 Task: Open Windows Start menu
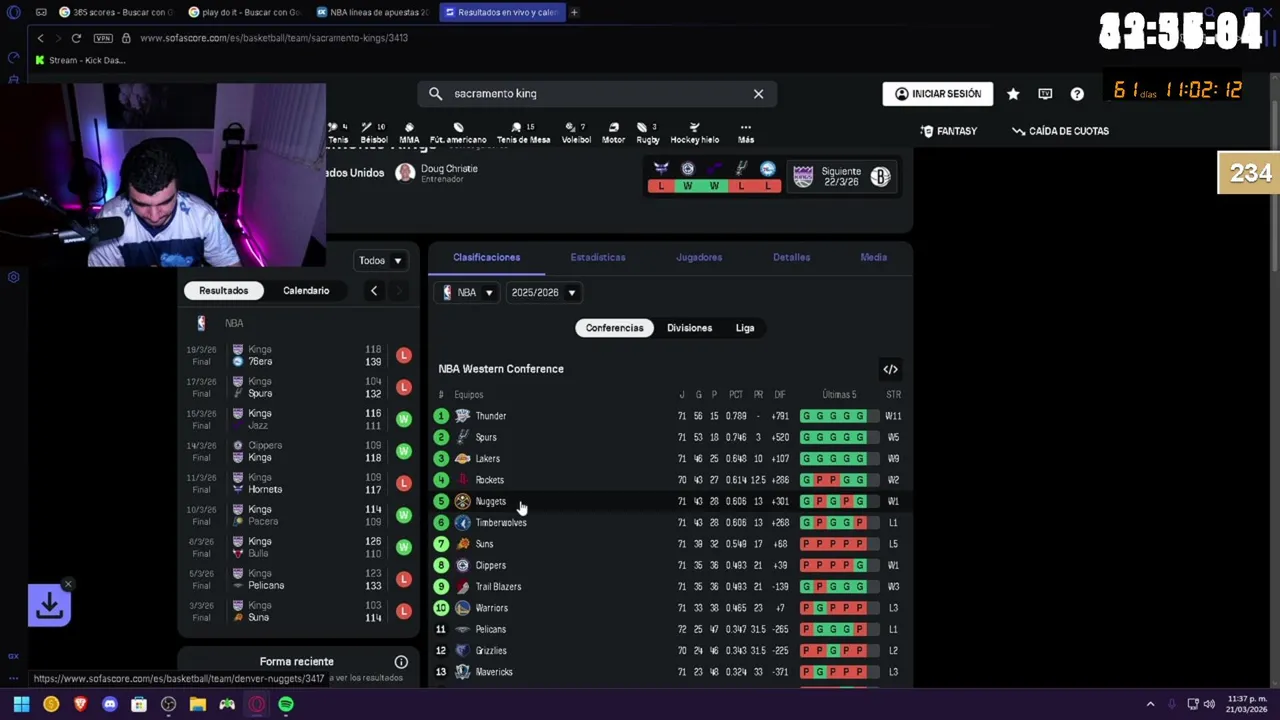(x=21, y=705)
